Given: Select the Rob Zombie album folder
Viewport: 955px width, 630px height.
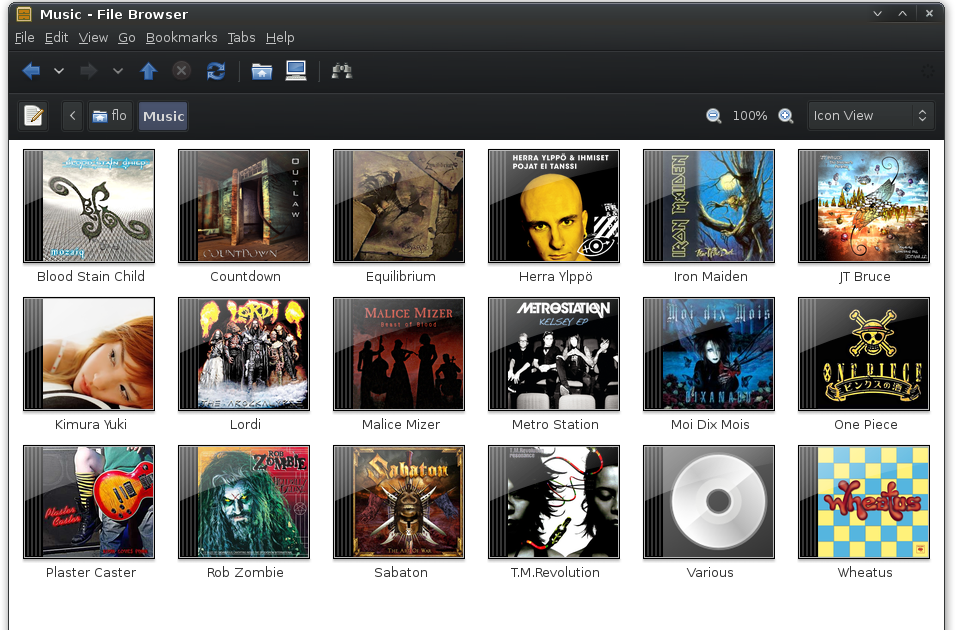Looking at the screenshot, I should point(244,502).
